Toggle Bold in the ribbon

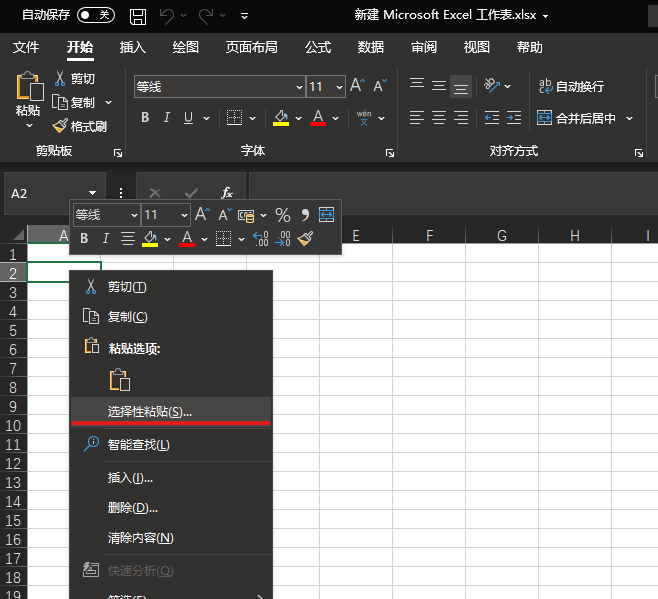click(145, 118)
